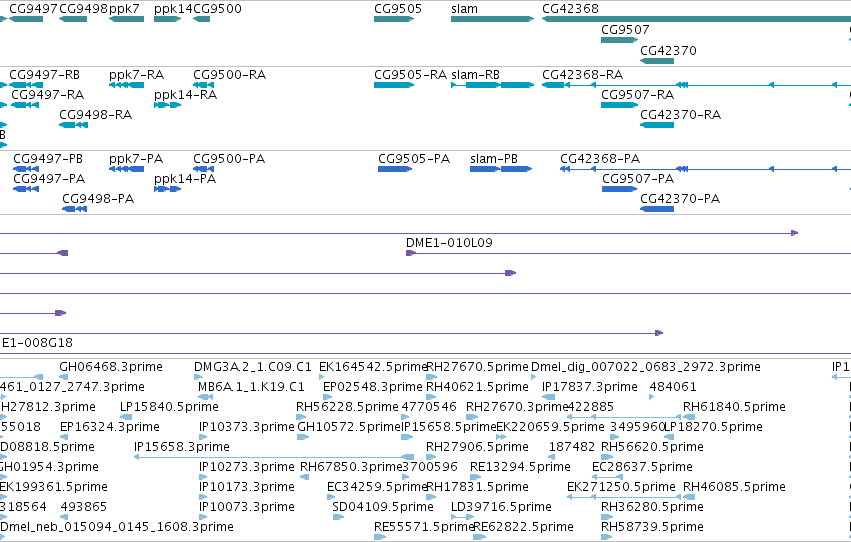Image resolution: width=851 pixels, height=542 pixels.
Task: Select transcript slam-RB
Action: point(492,85)
